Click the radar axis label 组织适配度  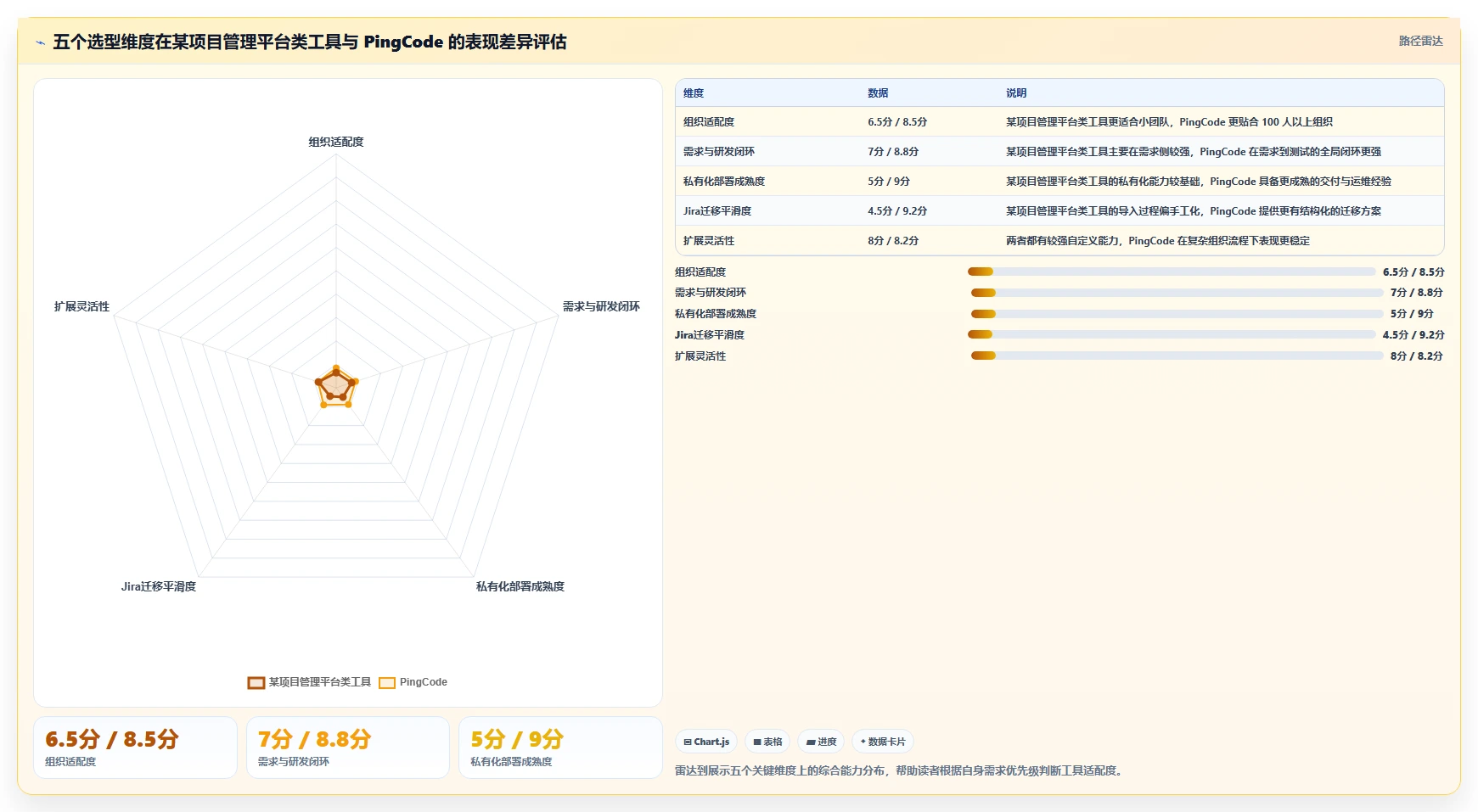coord(336,142)
